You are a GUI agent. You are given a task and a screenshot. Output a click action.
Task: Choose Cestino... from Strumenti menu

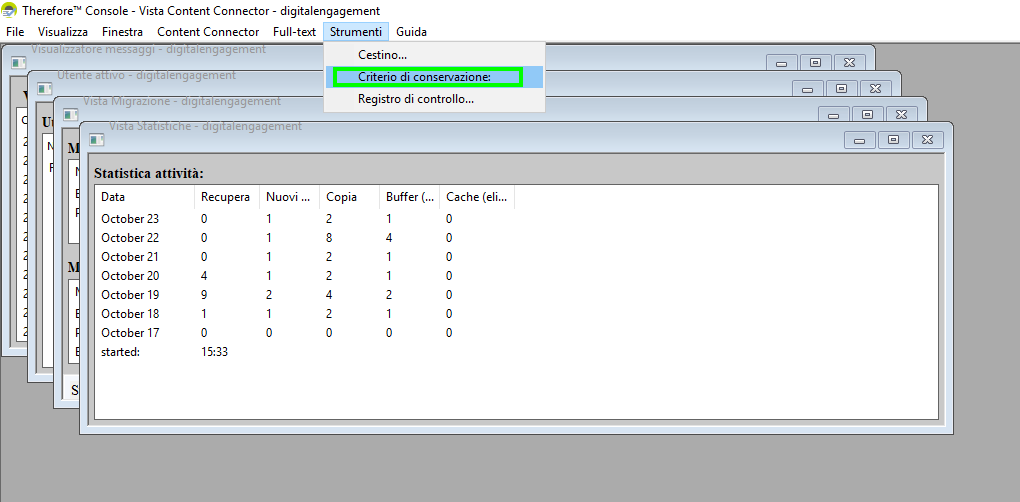(434, 55)
